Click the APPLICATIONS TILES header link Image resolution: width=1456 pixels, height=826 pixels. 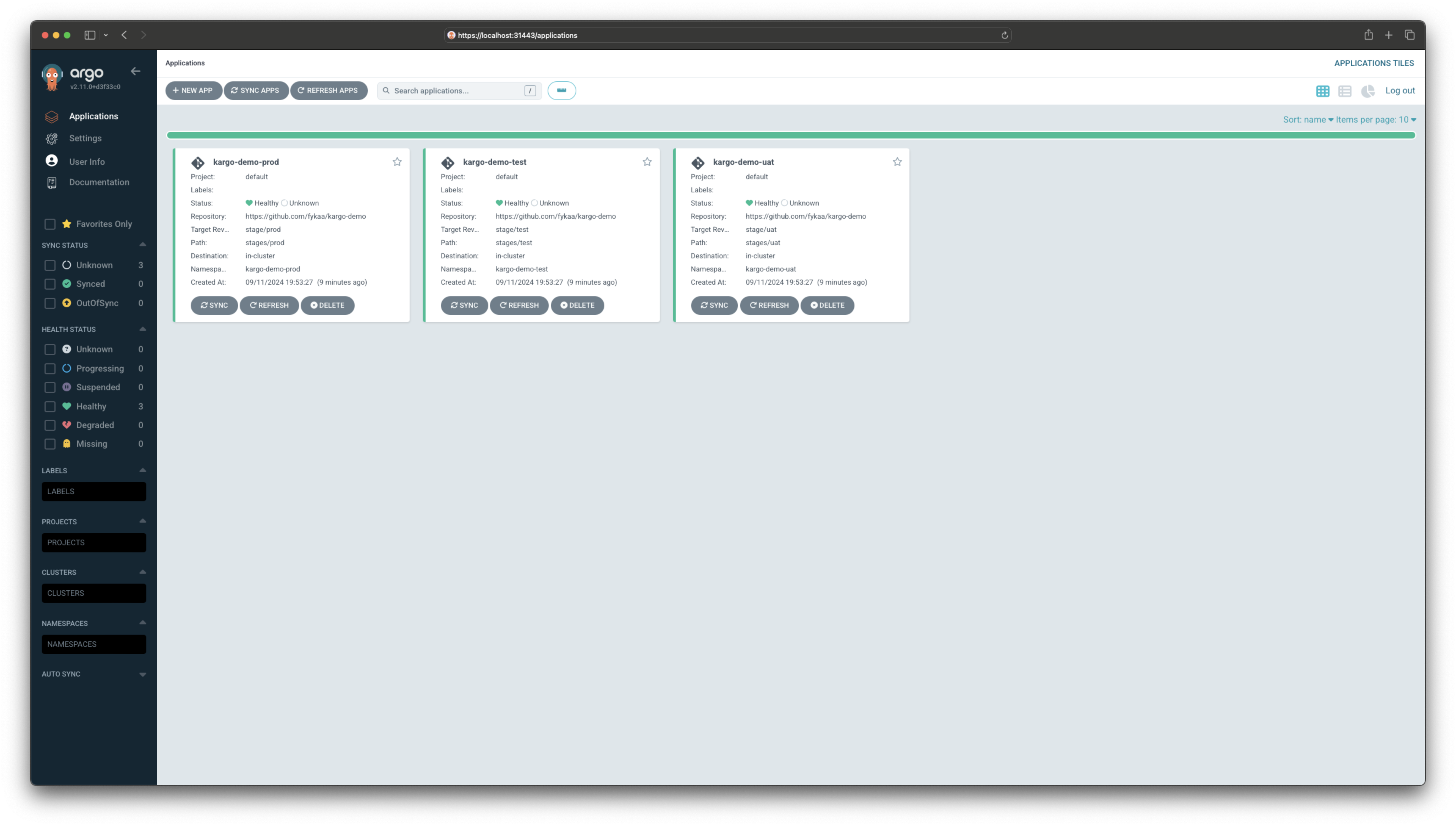(x=1374, y=63)
